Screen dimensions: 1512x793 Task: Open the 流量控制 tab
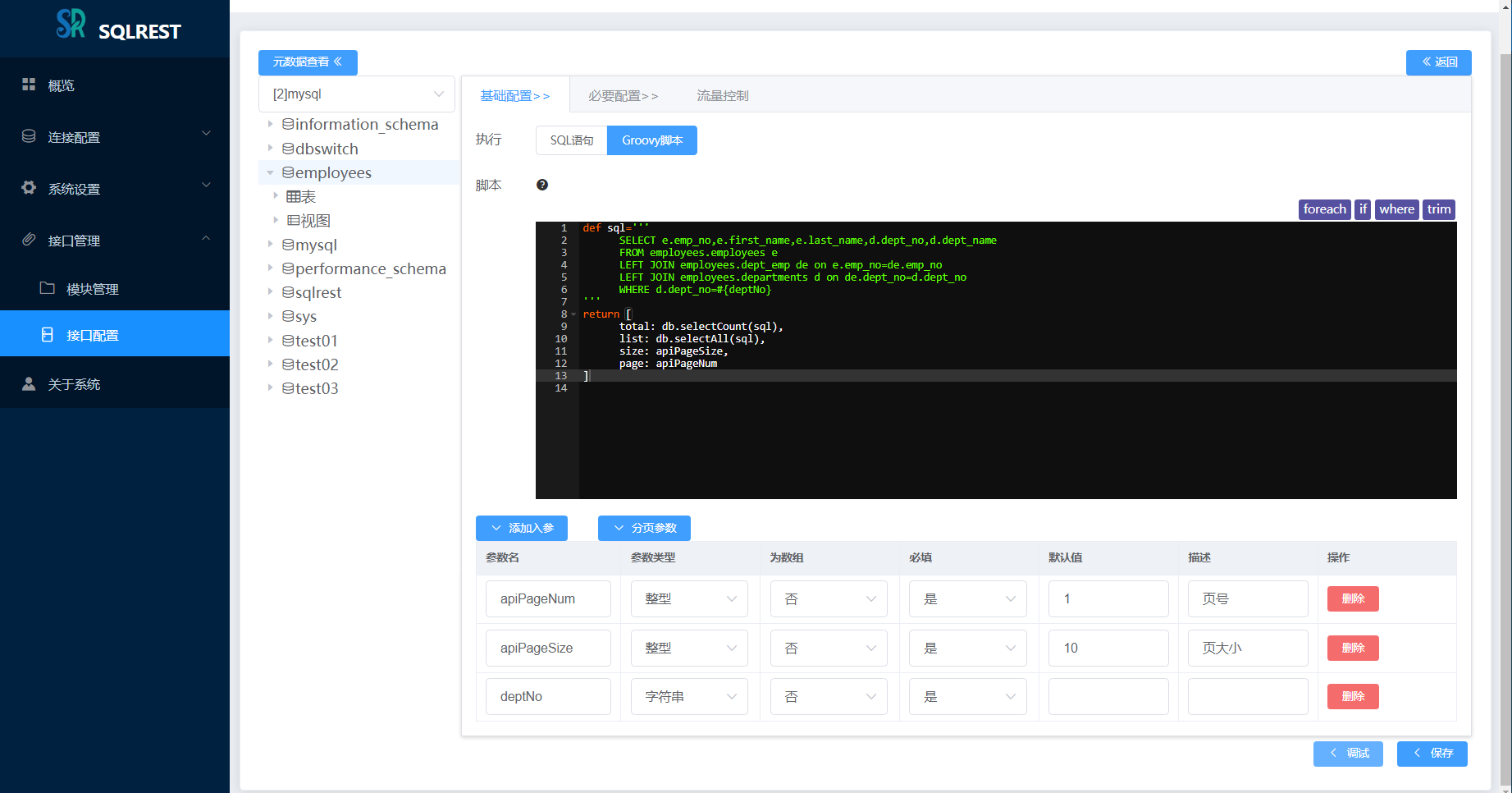tap(723, 96)
